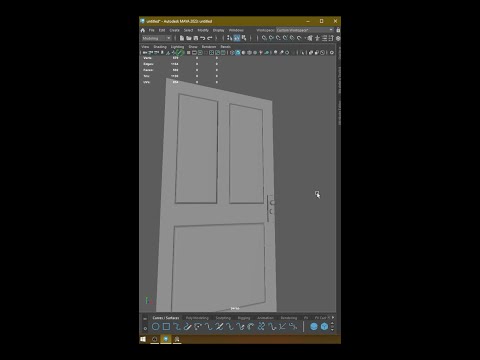Create a new scene from status line
The image size is (480, 360).
click(182, 38)
